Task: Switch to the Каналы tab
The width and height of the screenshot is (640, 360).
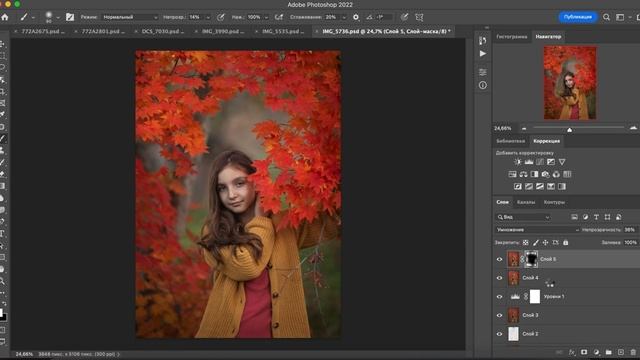Action: [526, 202]
